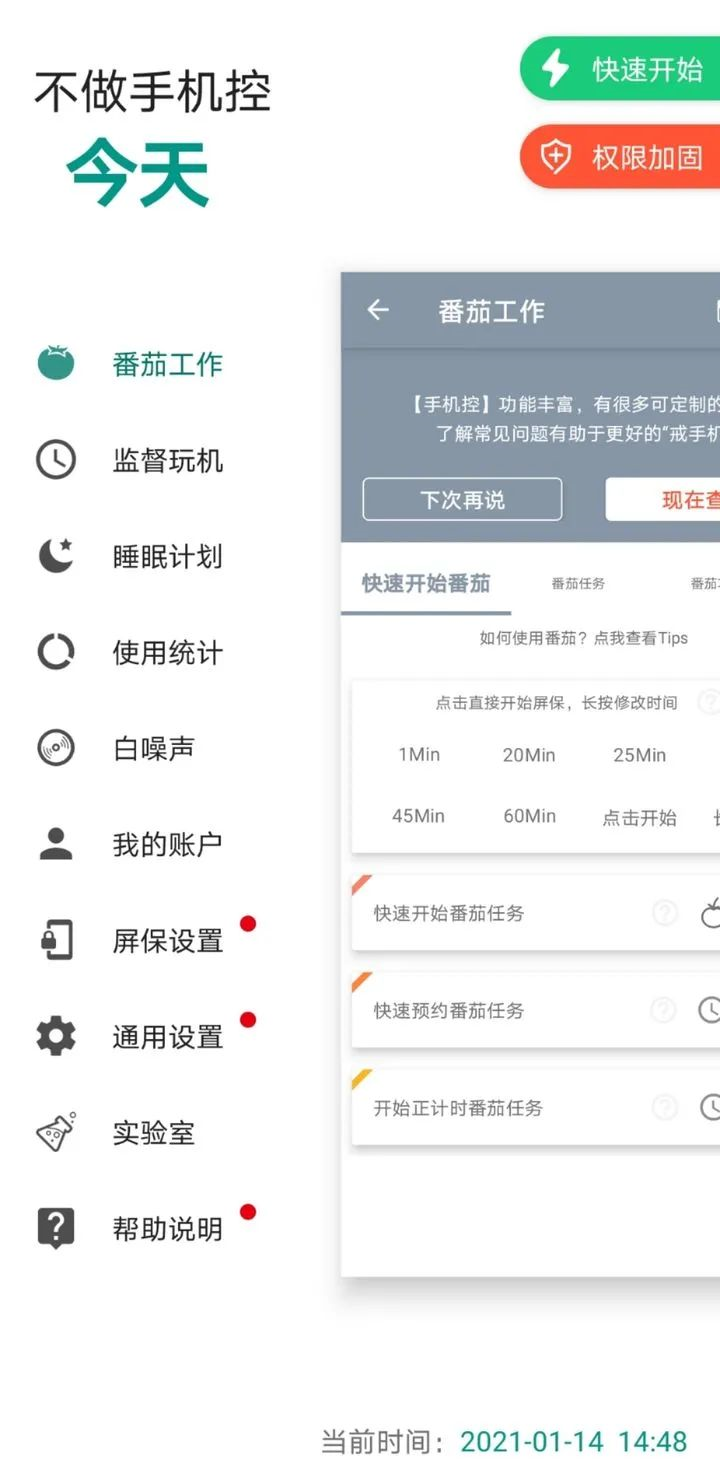The height and width of the screenshot is (1481, 720).
Task: Open 番茄工作 tomato icon in sidebar
Action: pyautogui.click(x=56, y=363)
